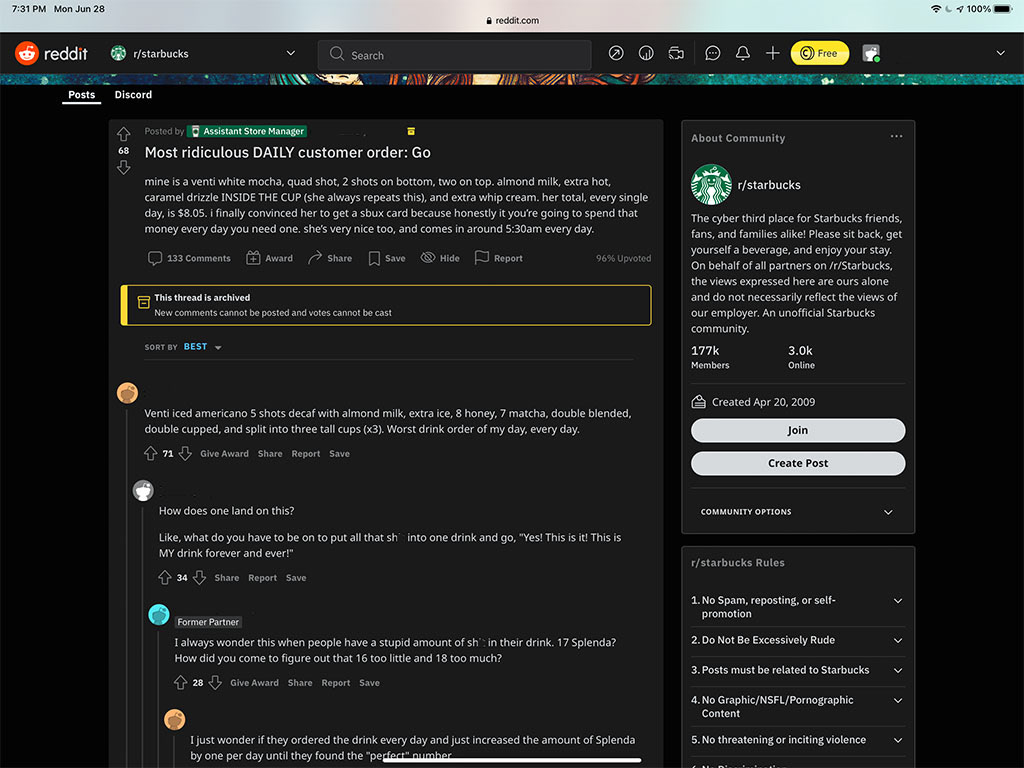Switch to the Posts tab
Viewport: 1024px width, 768px height.
82,95
